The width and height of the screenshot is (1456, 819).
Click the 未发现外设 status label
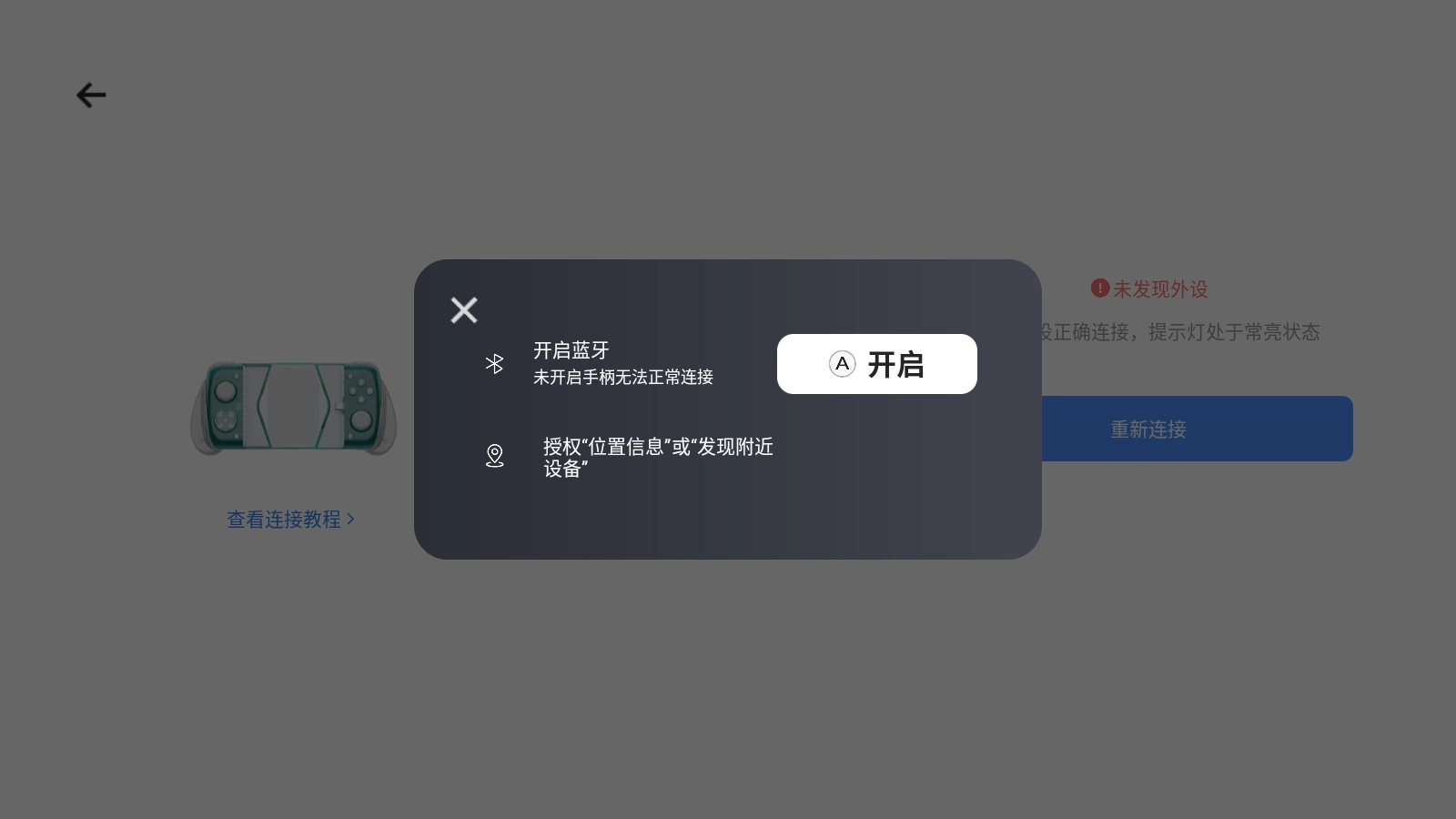(x=1160, y=289)
